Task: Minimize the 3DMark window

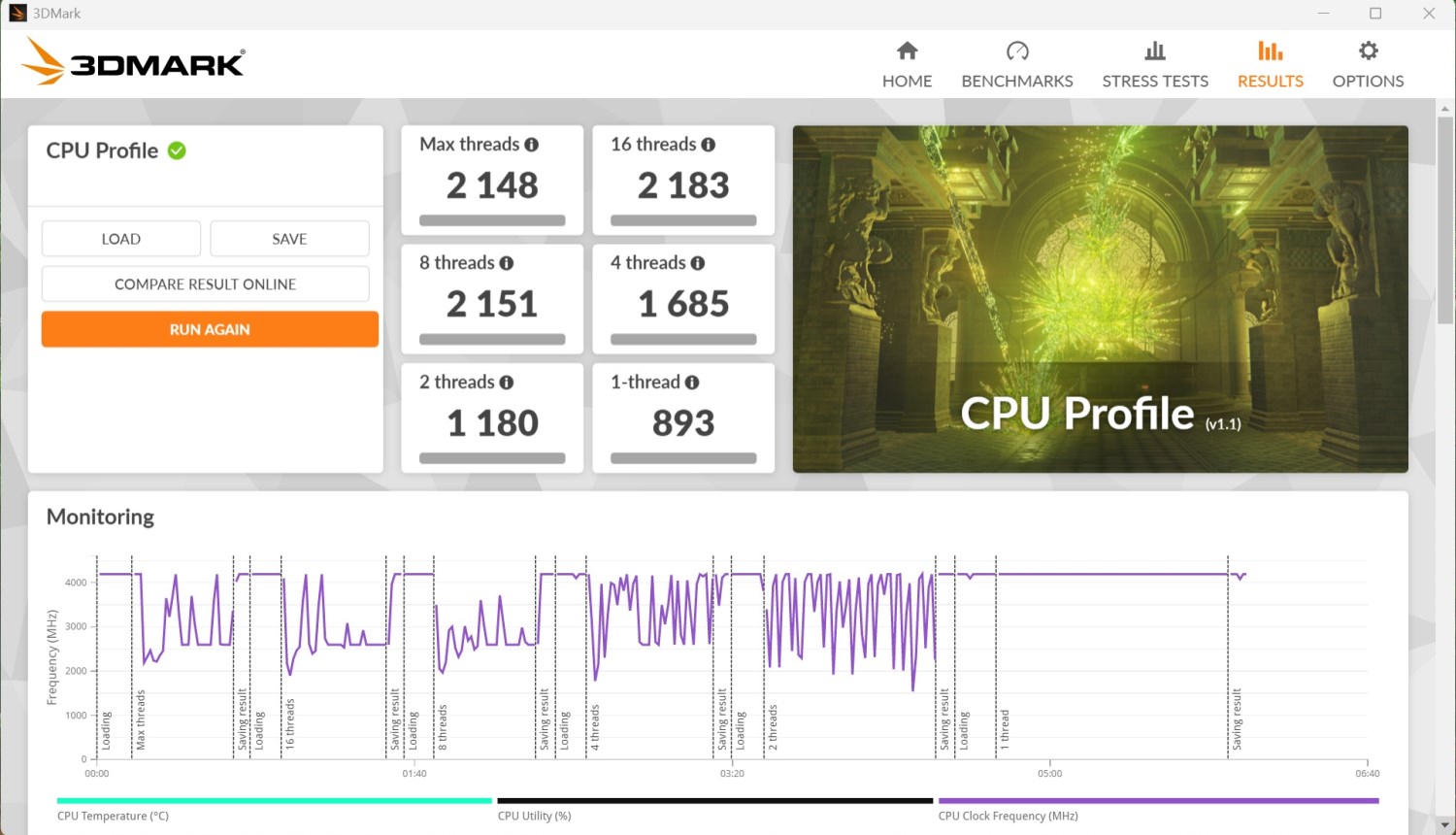Action: point(1324,14)
